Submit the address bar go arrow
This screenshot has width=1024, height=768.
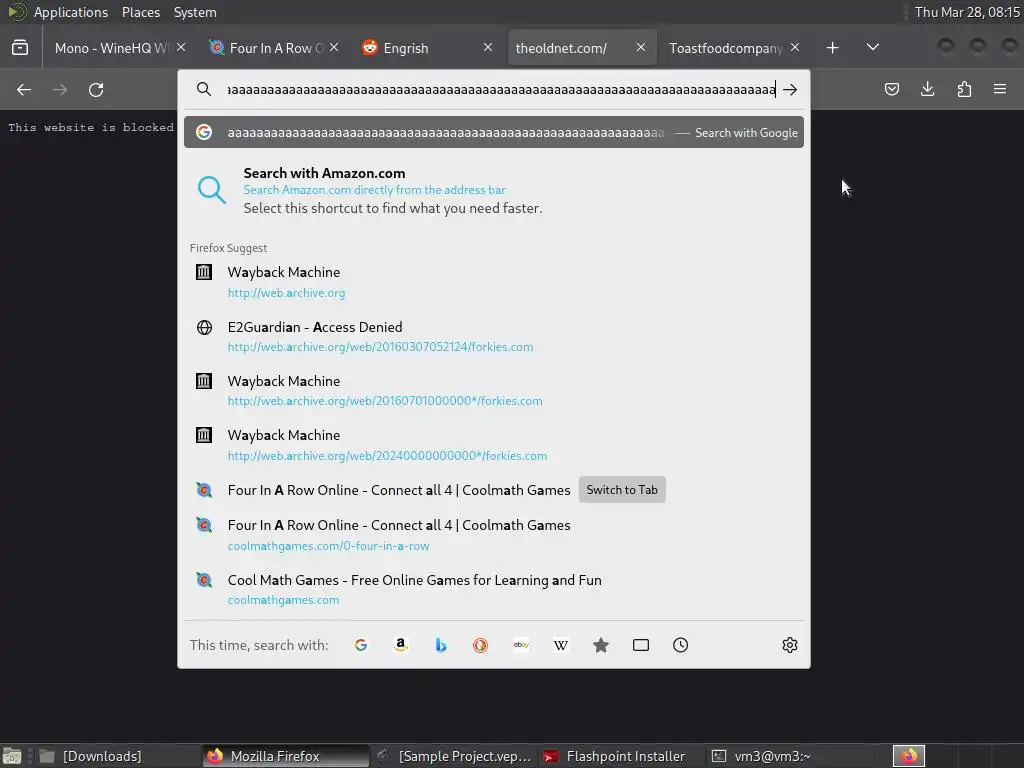790,89
